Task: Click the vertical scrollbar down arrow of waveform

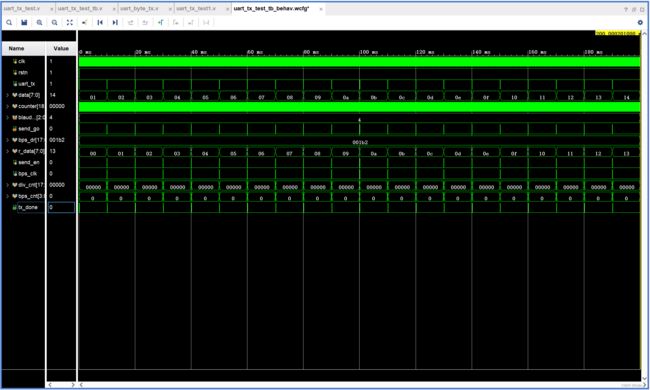Action: point(645,378)
